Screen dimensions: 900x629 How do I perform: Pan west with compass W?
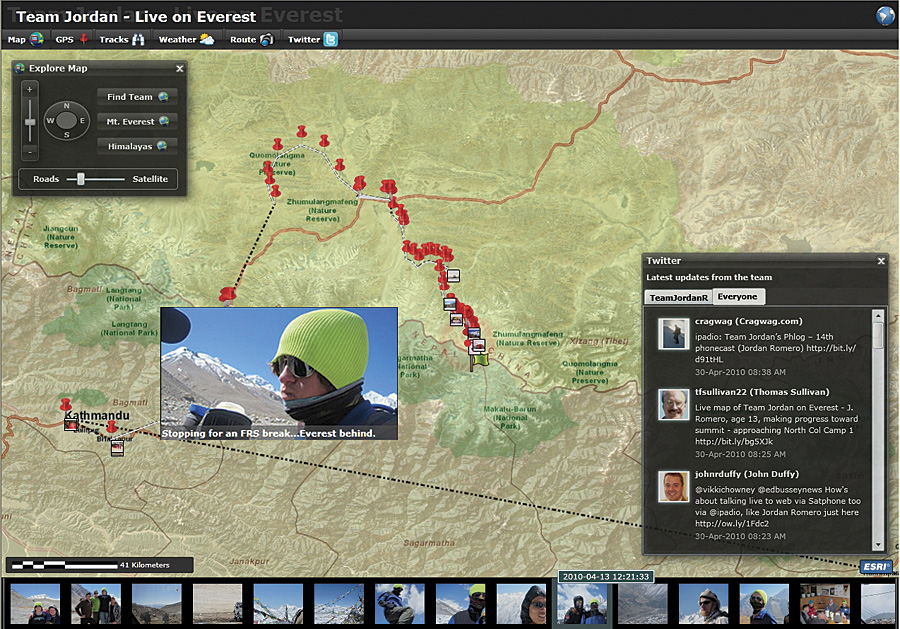point(51,121)
